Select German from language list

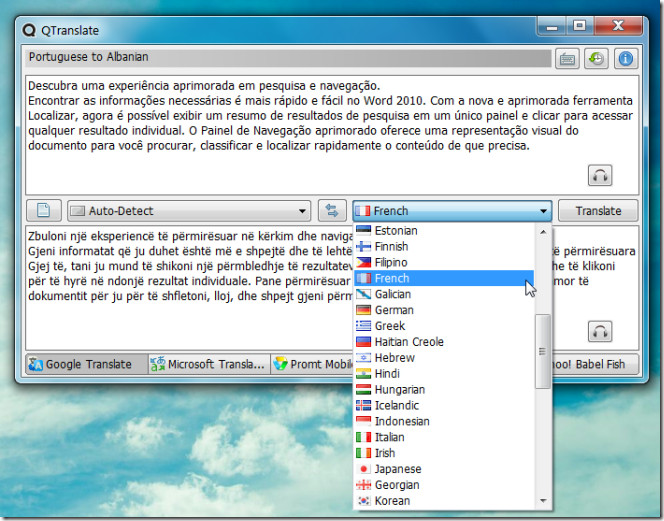pos(444,310)
